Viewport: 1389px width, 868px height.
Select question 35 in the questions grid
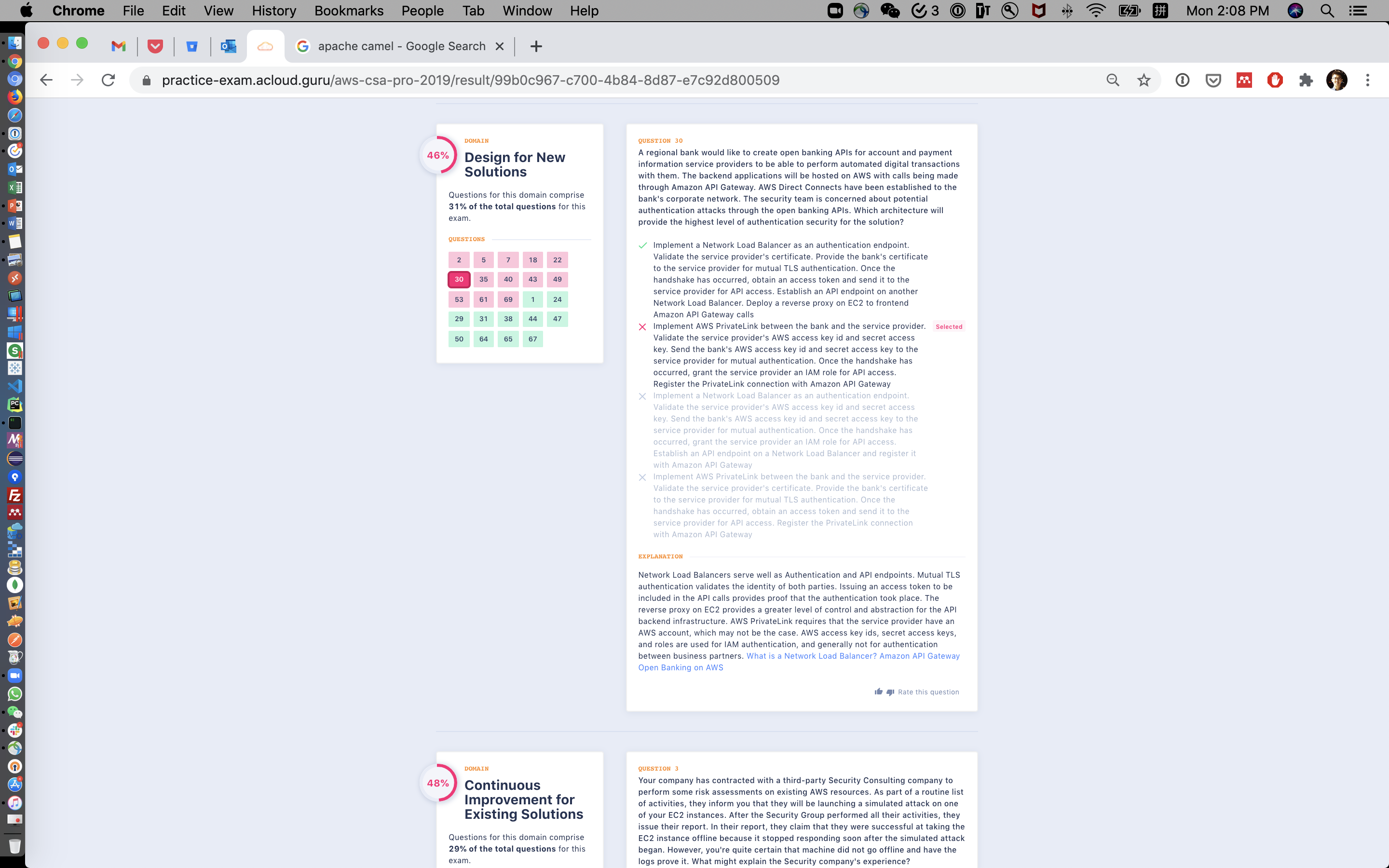coord(483,280)
